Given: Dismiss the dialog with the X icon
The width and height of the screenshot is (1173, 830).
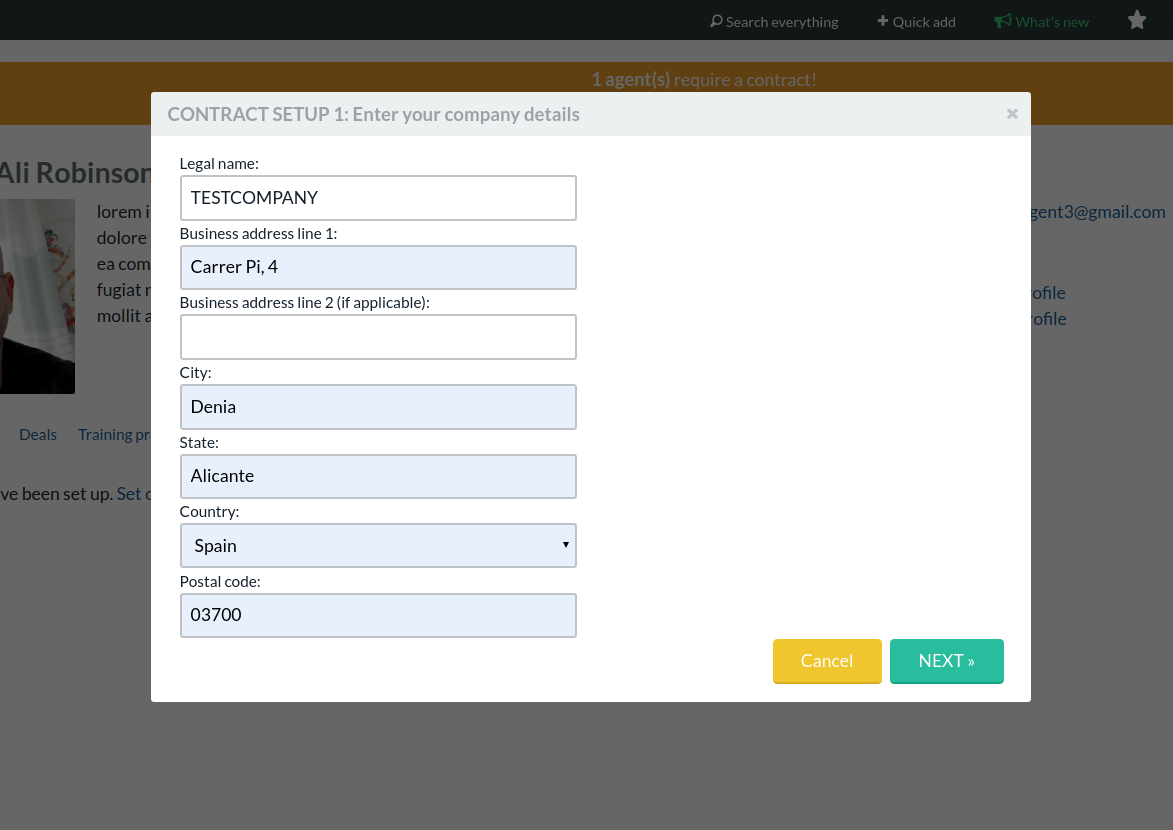Looking at the screenshot, I should (x=1011, y=113).
